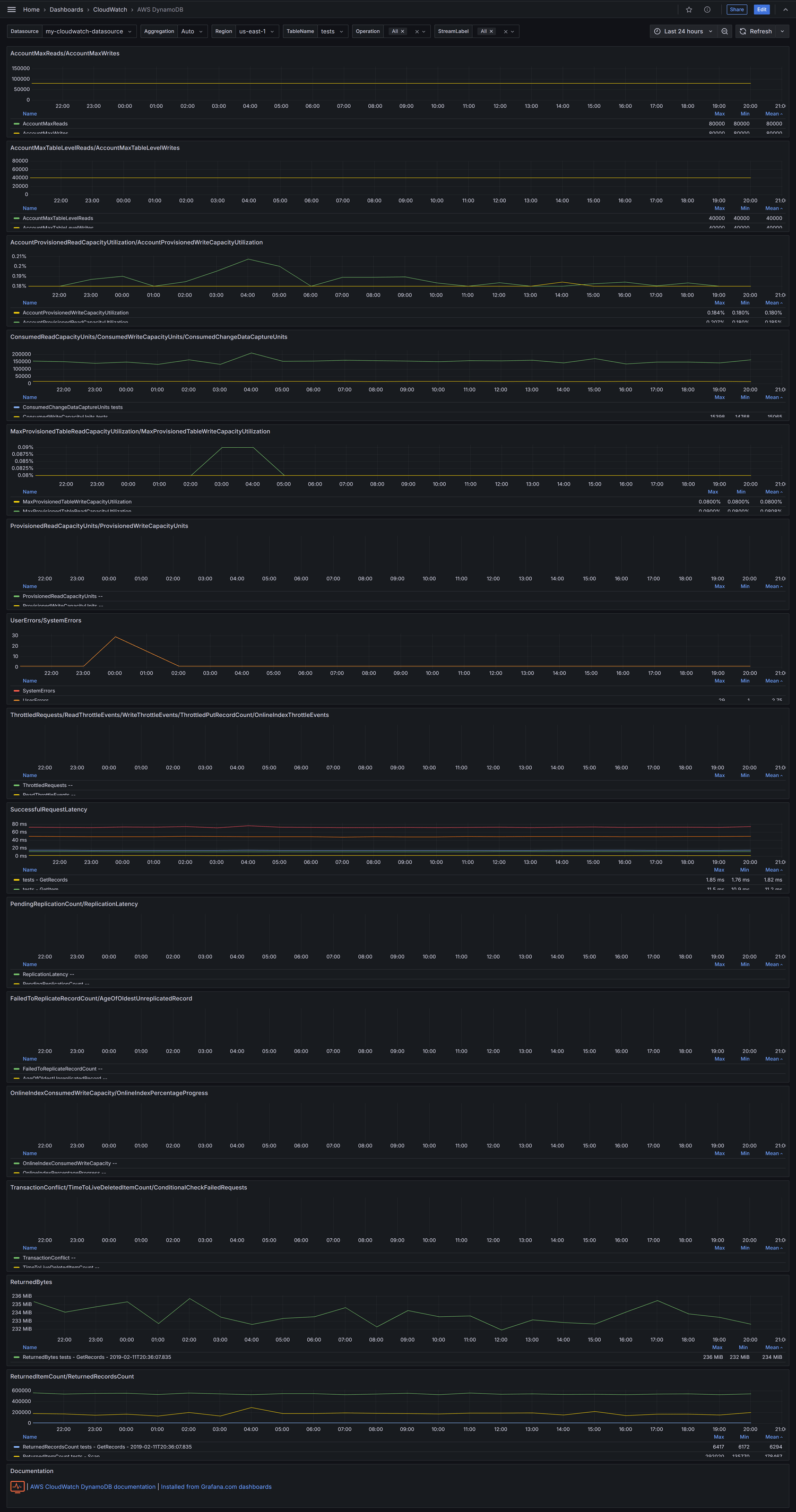The height and width of the screenshot is (1512, 796).
Task: Star this dashboard as favorite
Action: click(689, 10)
